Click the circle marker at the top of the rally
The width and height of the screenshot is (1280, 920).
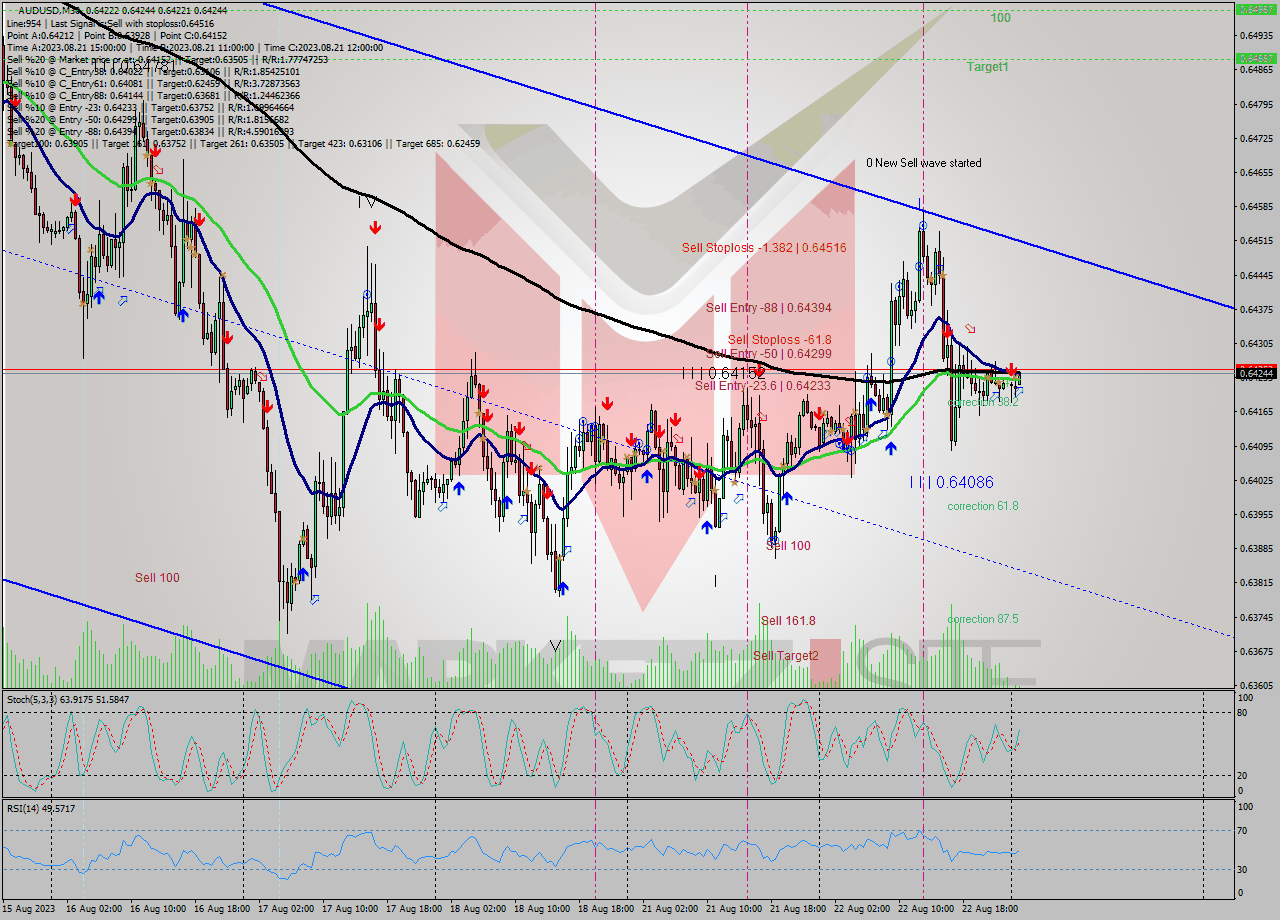[924, 225]
